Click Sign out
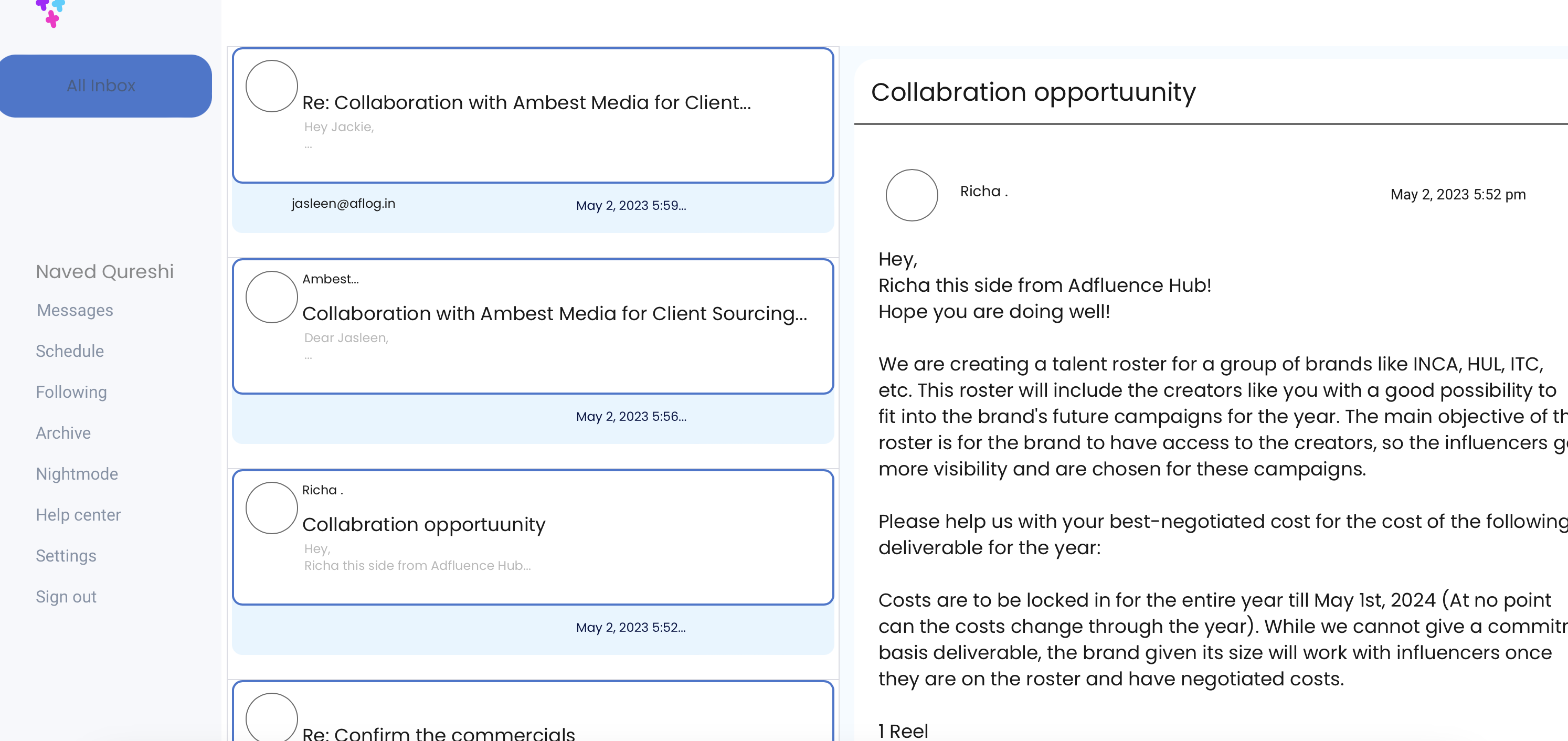Image resolution: width=1568 pixels, height=741 pixels. tap(66, 597)
